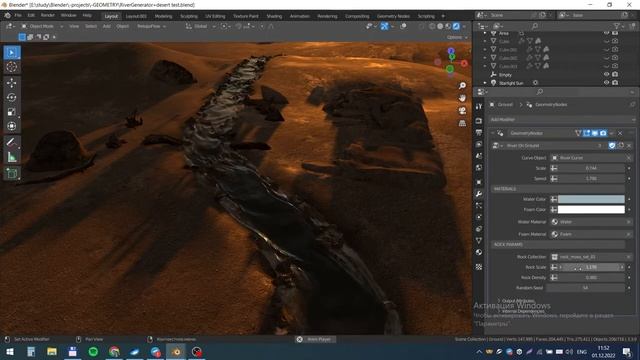
Task: Clear the River Curve object field
Action: 629,158
